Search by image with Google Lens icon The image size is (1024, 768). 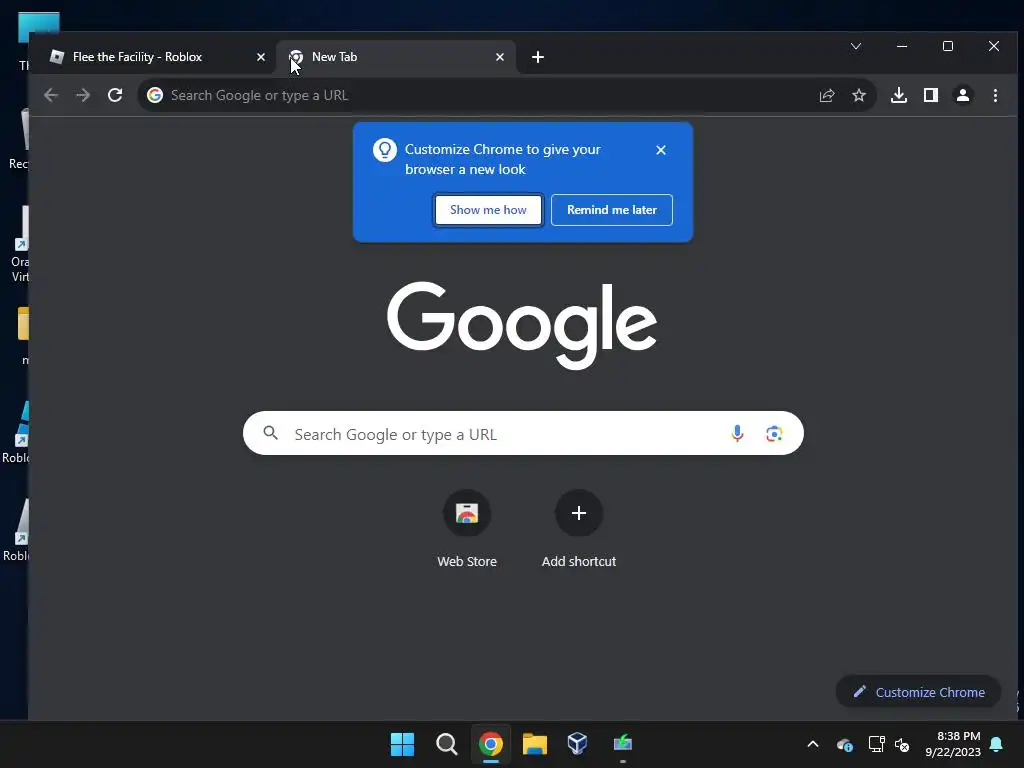point(774,434)
